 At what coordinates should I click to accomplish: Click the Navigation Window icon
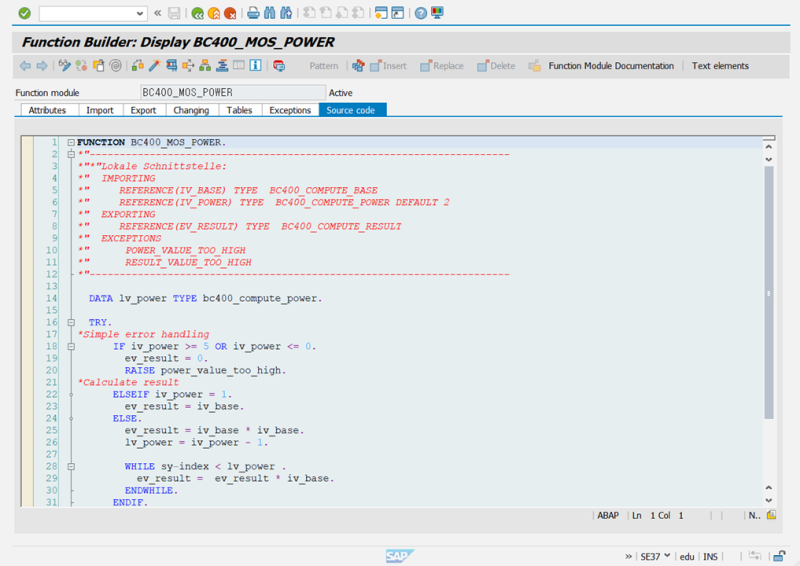pyautogui.click(x=222, y=65)
